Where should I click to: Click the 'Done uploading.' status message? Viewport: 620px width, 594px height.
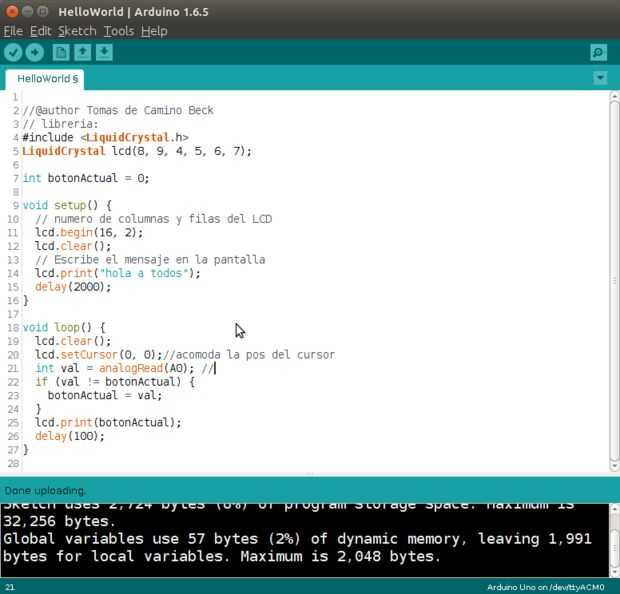coord(45,490)
